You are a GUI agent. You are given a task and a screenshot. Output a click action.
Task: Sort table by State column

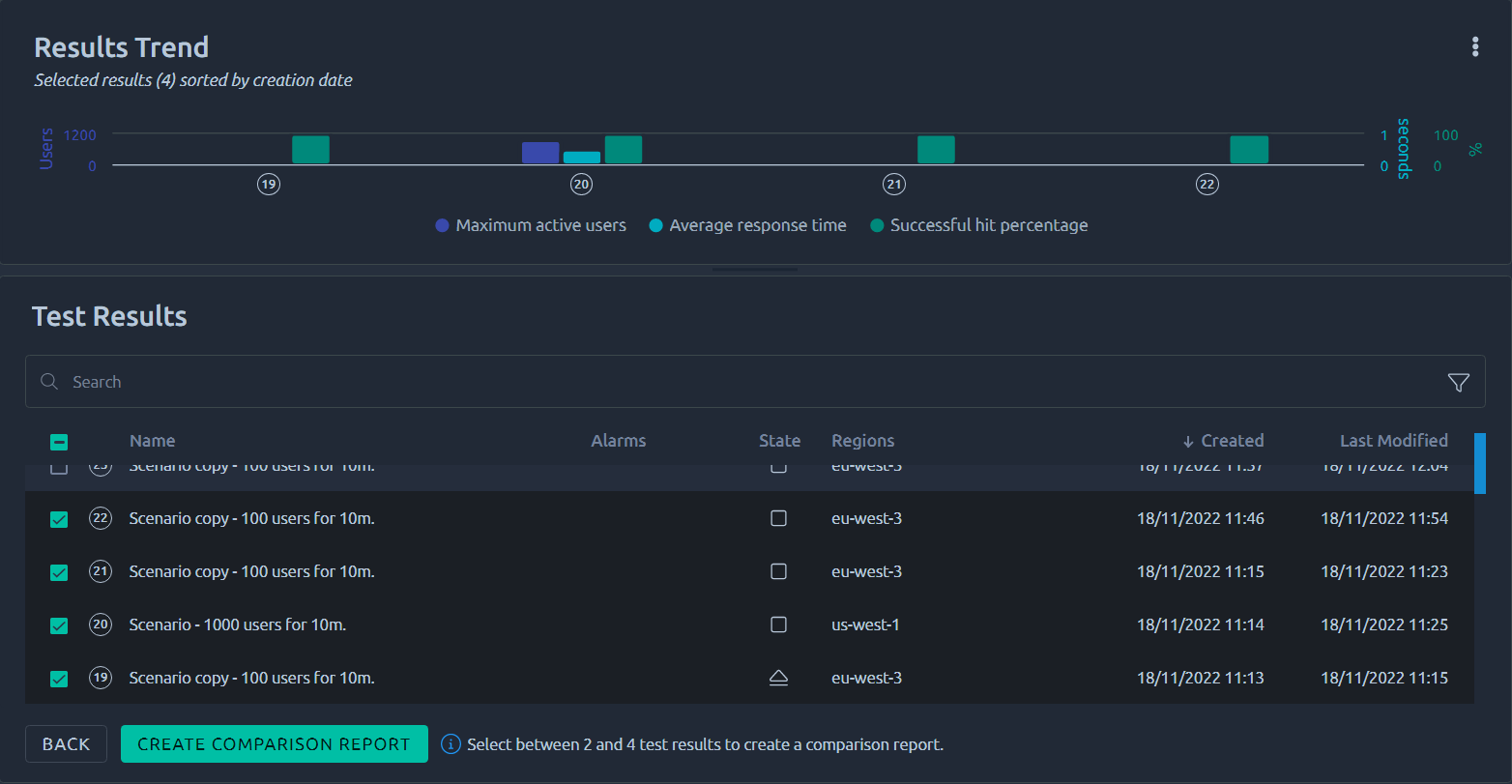point(779,441)
